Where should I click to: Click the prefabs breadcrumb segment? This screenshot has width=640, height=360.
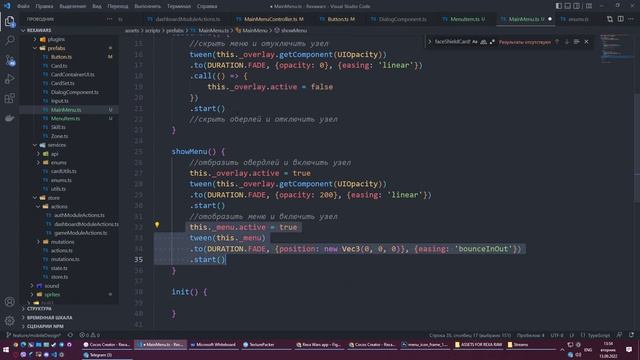[x=175, y=30]
